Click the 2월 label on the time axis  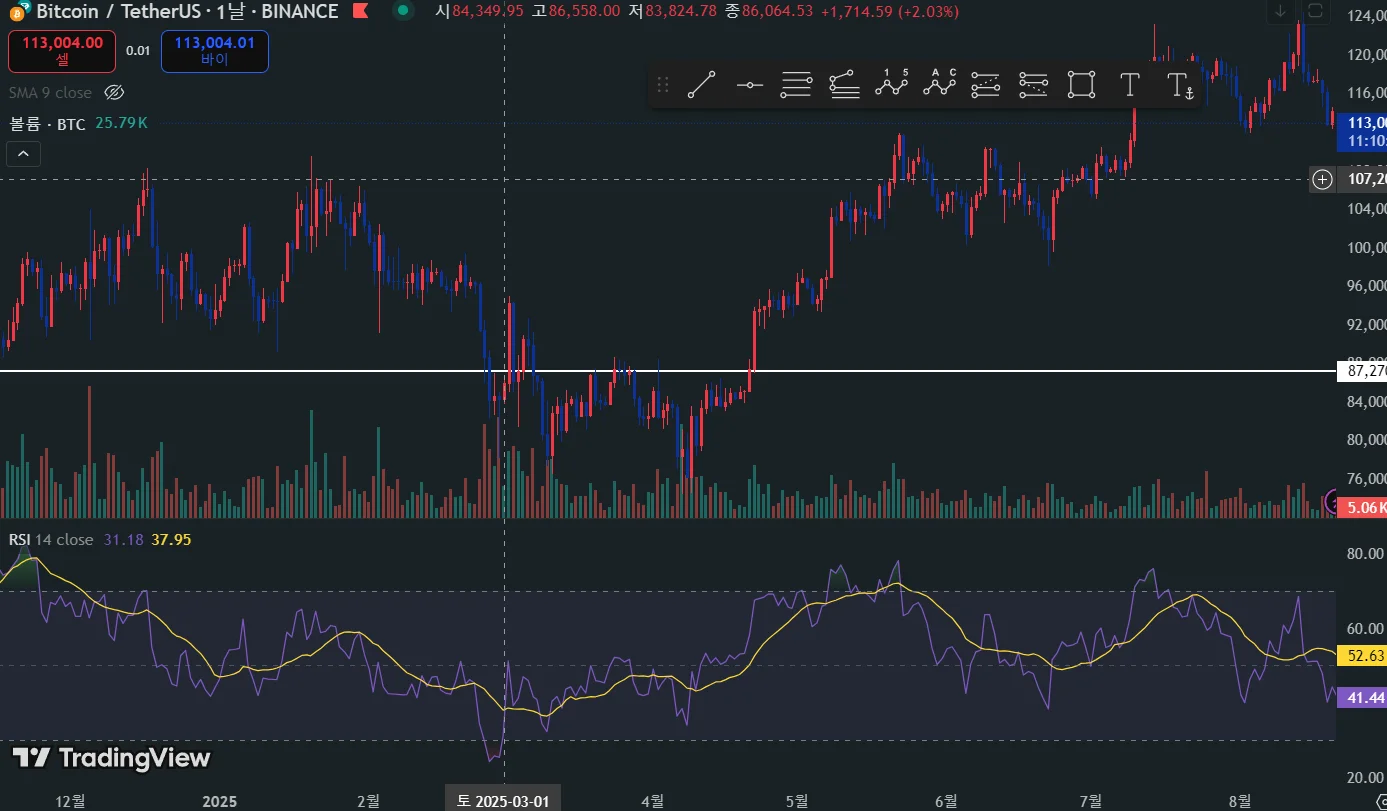click(367, 800)
